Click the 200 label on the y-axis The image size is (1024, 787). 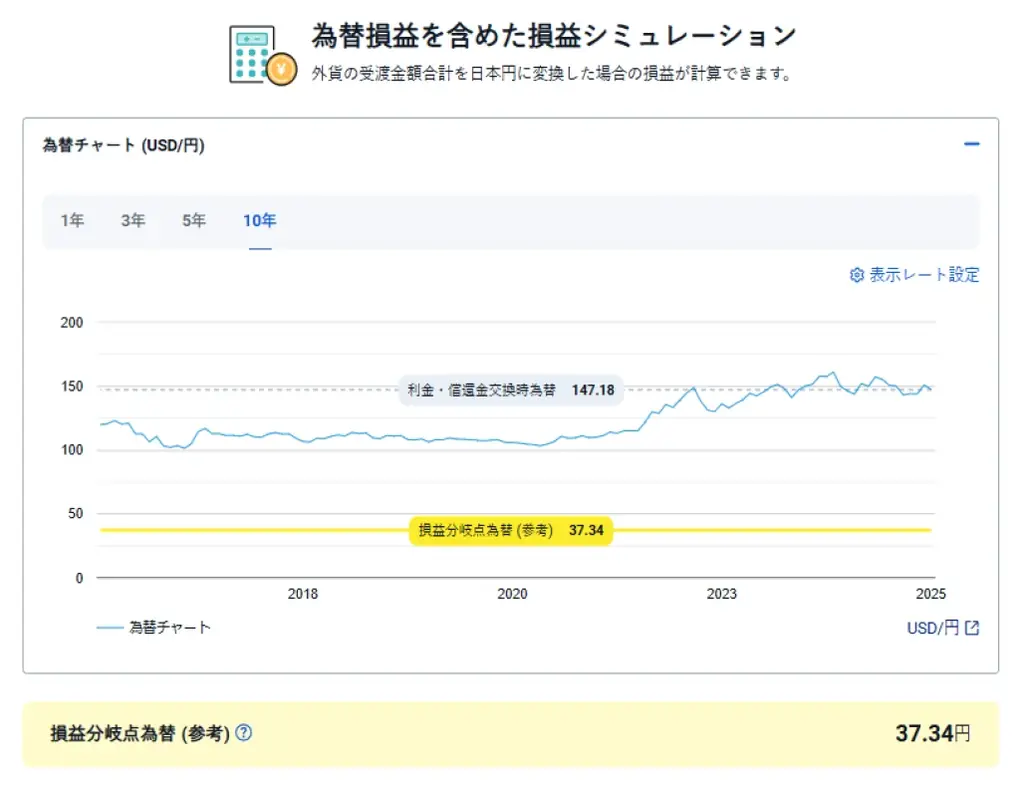[x=71, y=323]
